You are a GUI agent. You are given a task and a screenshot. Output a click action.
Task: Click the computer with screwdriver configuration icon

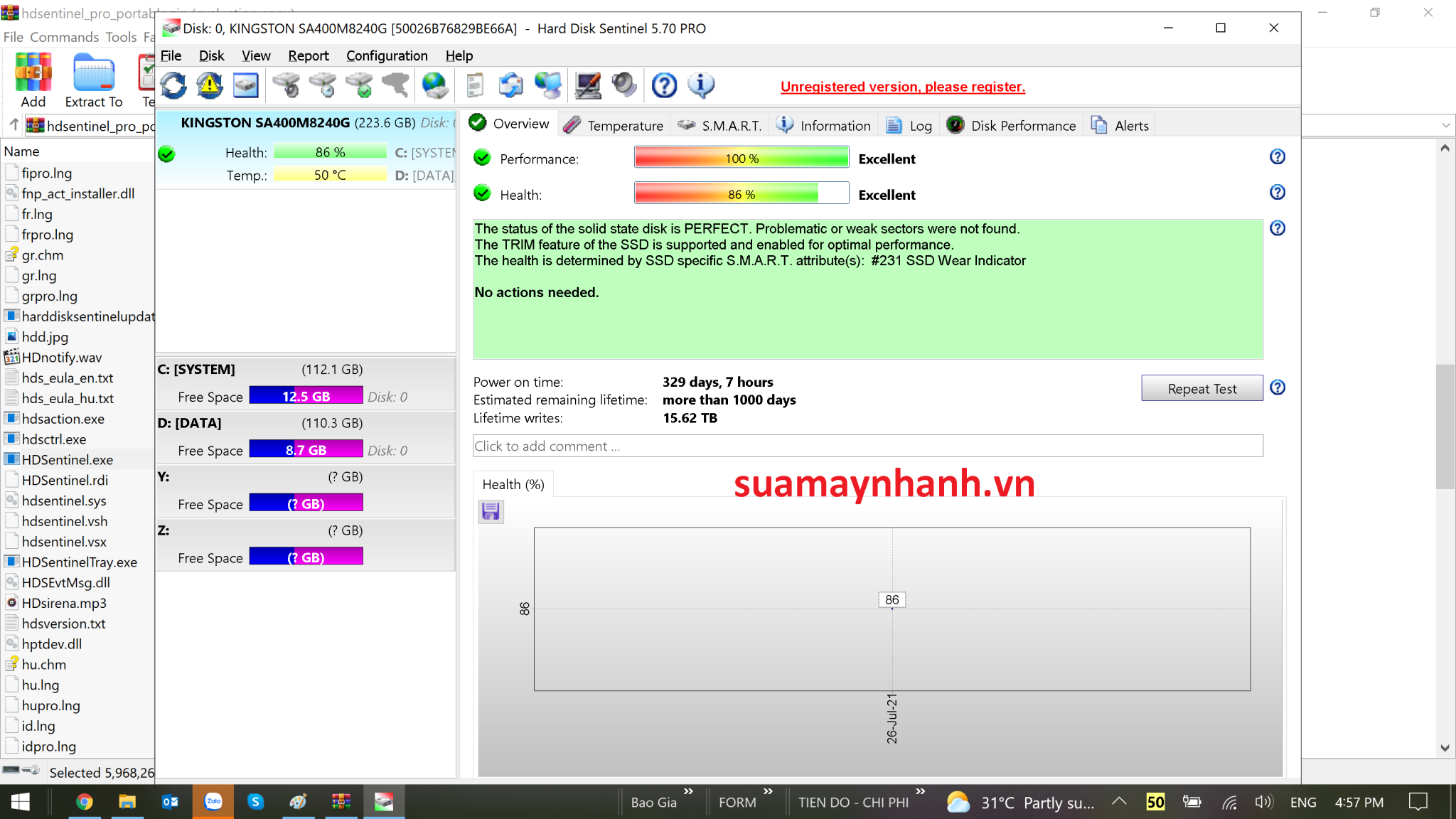(588, 85)
